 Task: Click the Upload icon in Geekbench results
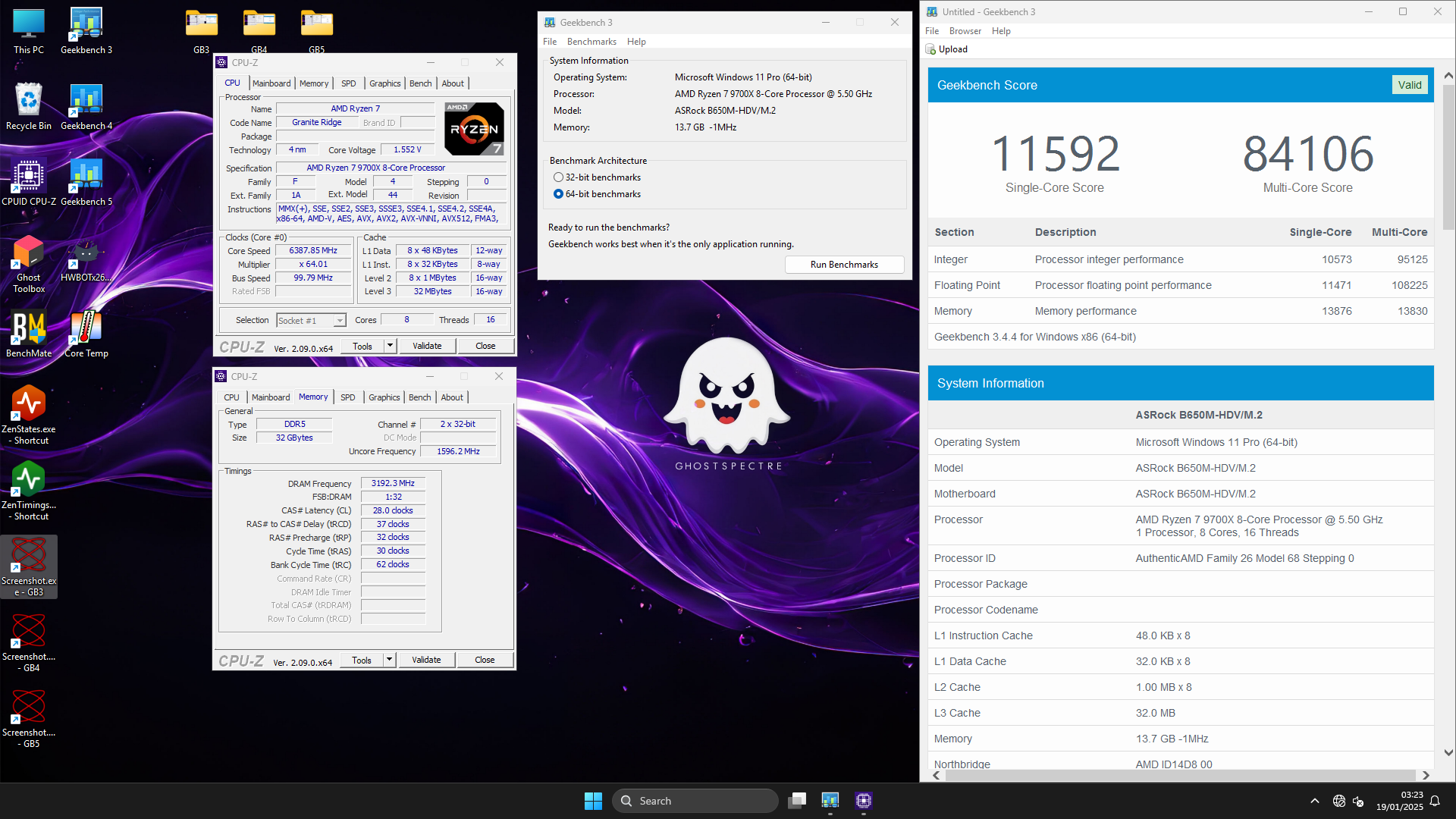pos(930,49)
